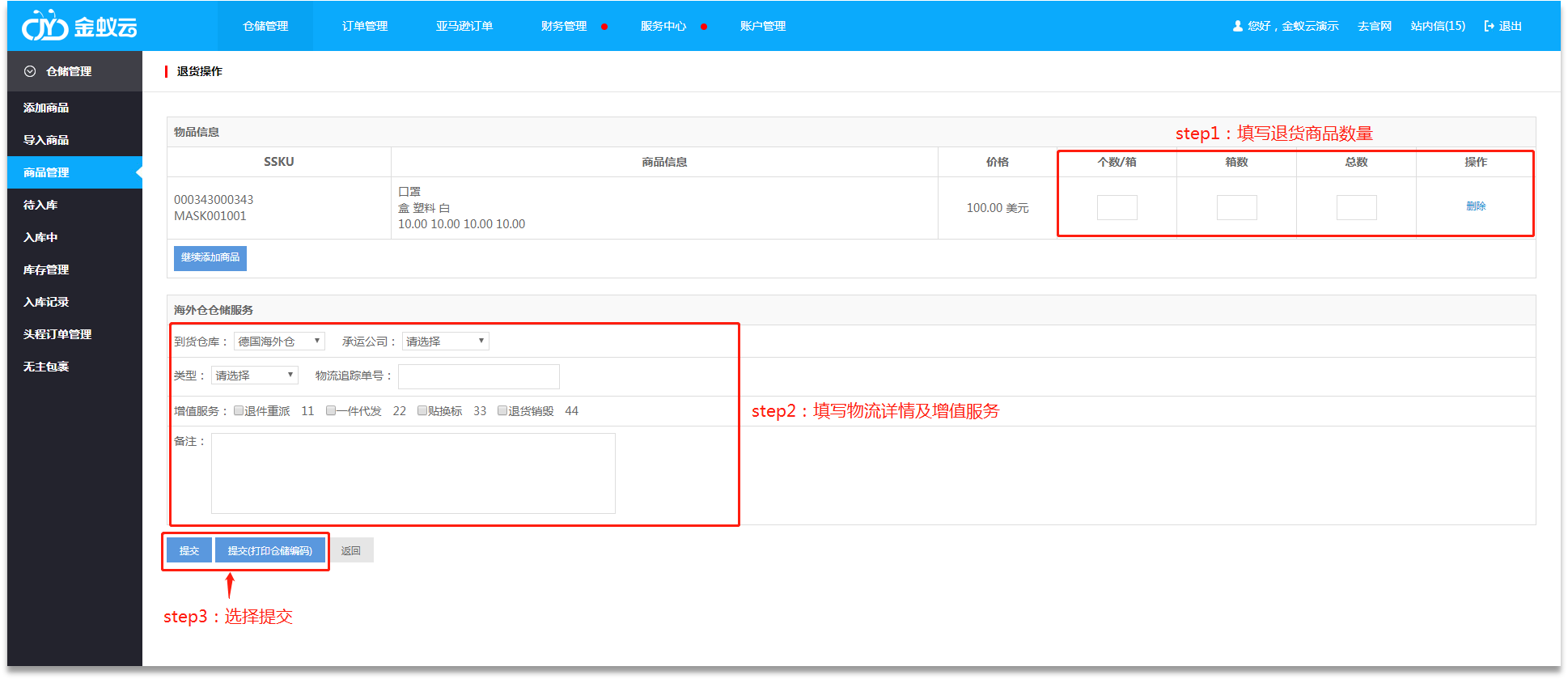Click the 删除 link in product row
The image size is (1568, 679).
click(x=1476, y=206)
